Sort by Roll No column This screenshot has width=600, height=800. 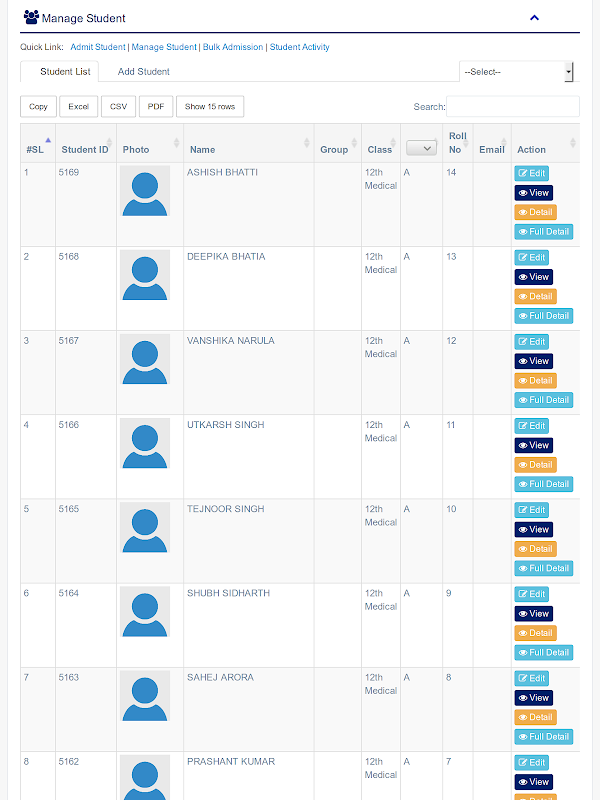point(458,143)
